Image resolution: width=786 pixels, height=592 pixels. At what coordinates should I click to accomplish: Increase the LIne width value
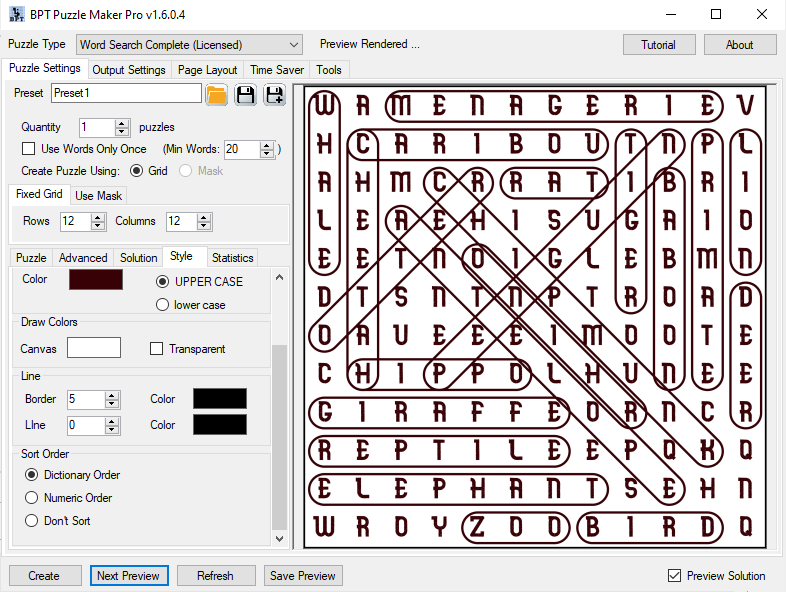112,422
